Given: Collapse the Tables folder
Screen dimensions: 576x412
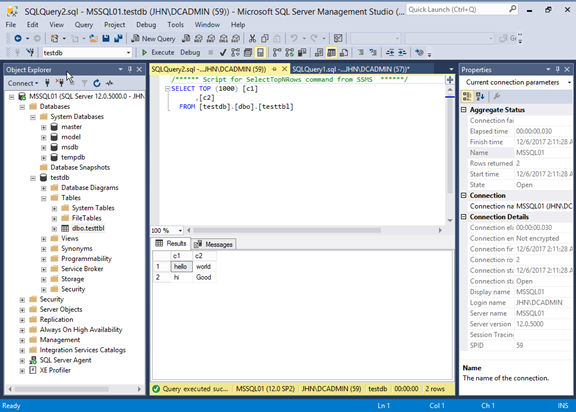Looking at the screenshot, I should pyautogui.click(x=44, y=198).
